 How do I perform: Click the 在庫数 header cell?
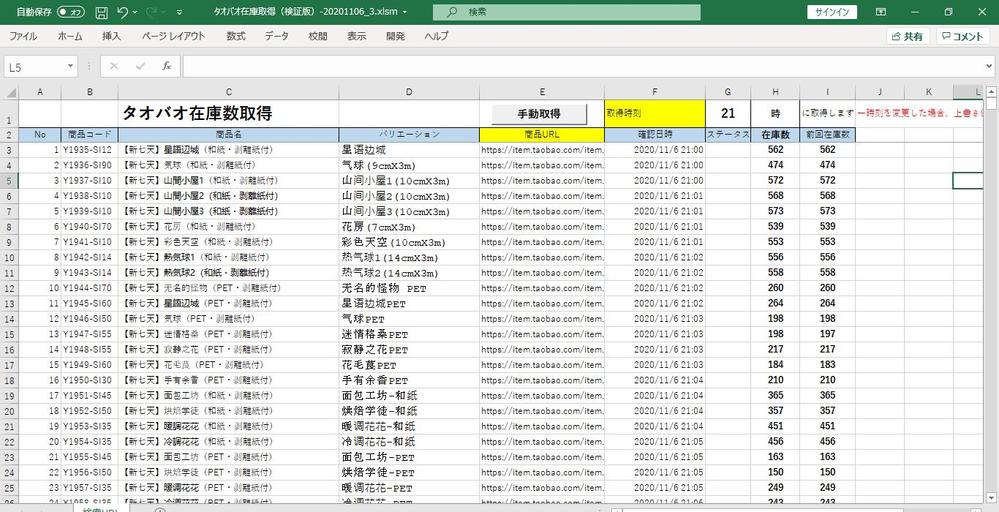775,134
